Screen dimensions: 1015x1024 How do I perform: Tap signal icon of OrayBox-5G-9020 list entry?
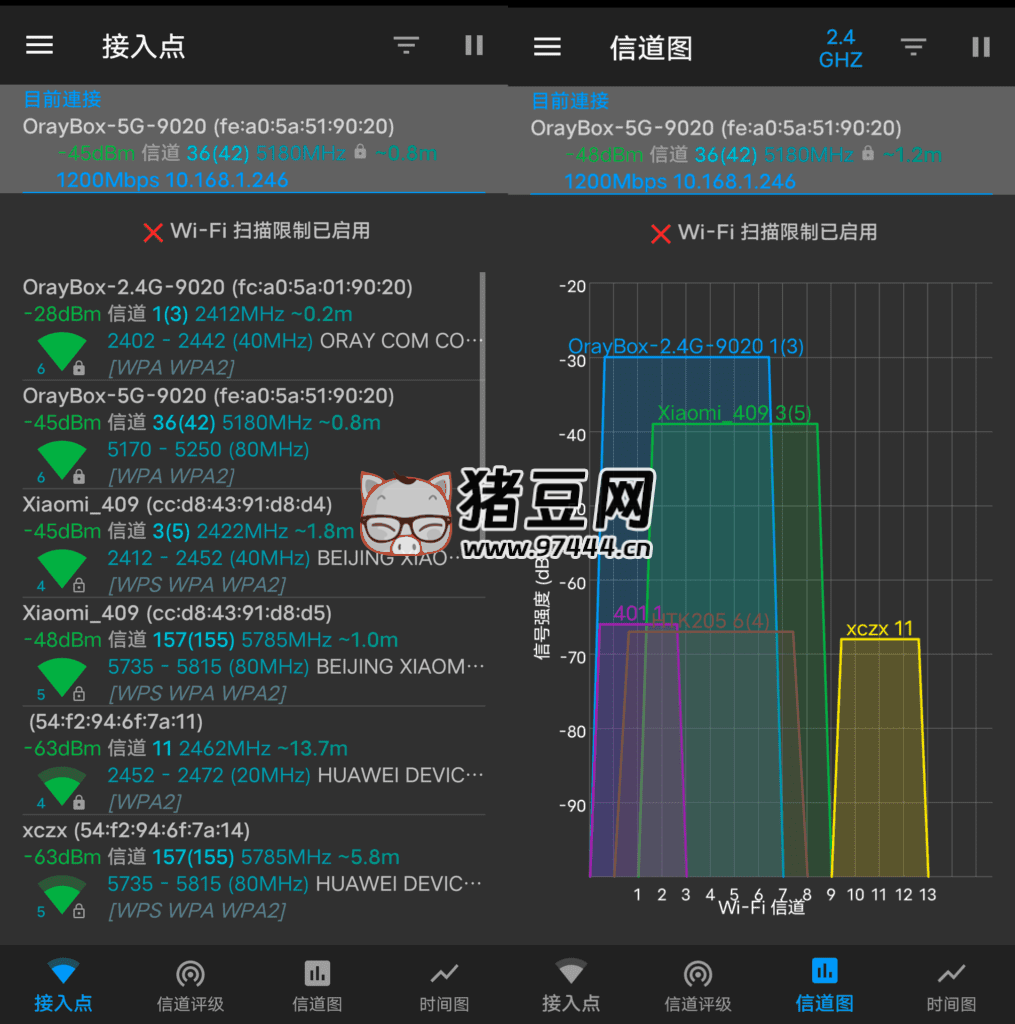pyautogui.click(x=62, y=461)
